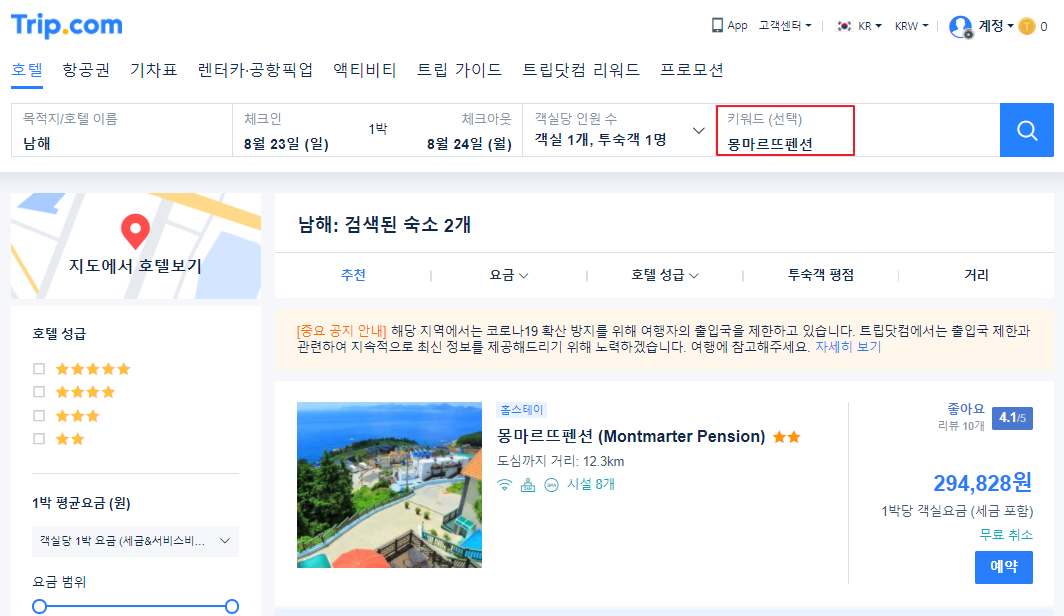Select the 프로모션 tab
The width and height of the screenshot is (1064, 616).
[691, 70]
